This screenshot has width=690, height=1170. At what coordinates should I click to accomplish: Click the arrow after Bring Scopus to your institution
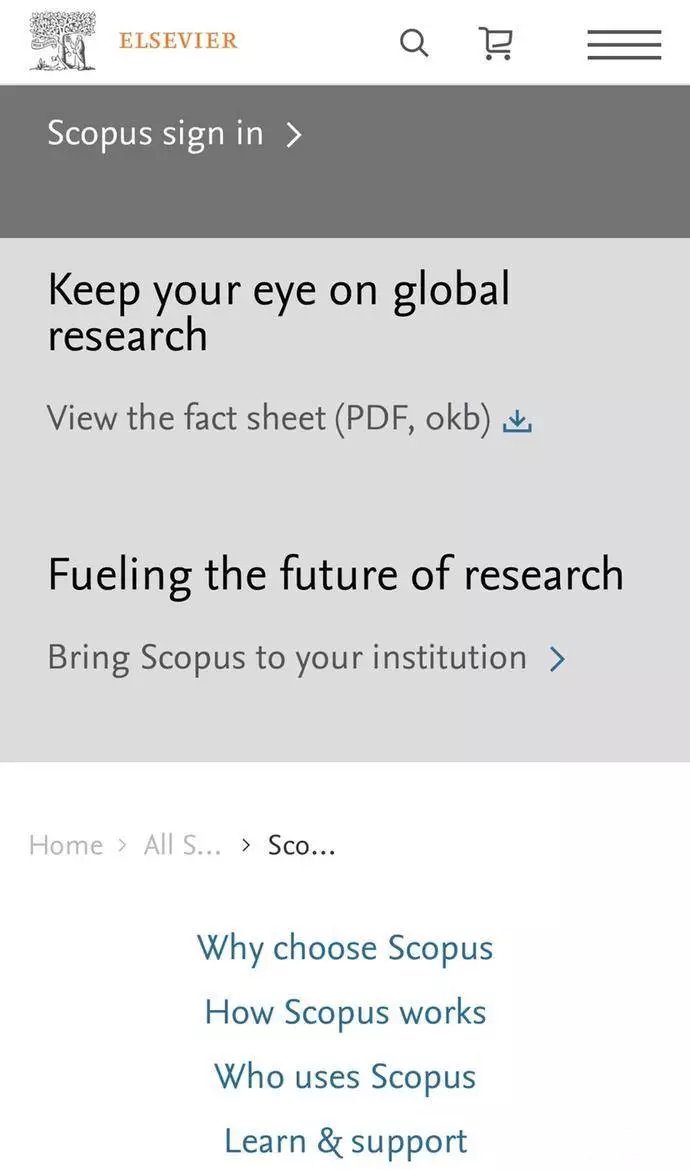pyautogui.click(x=557, y=659)
